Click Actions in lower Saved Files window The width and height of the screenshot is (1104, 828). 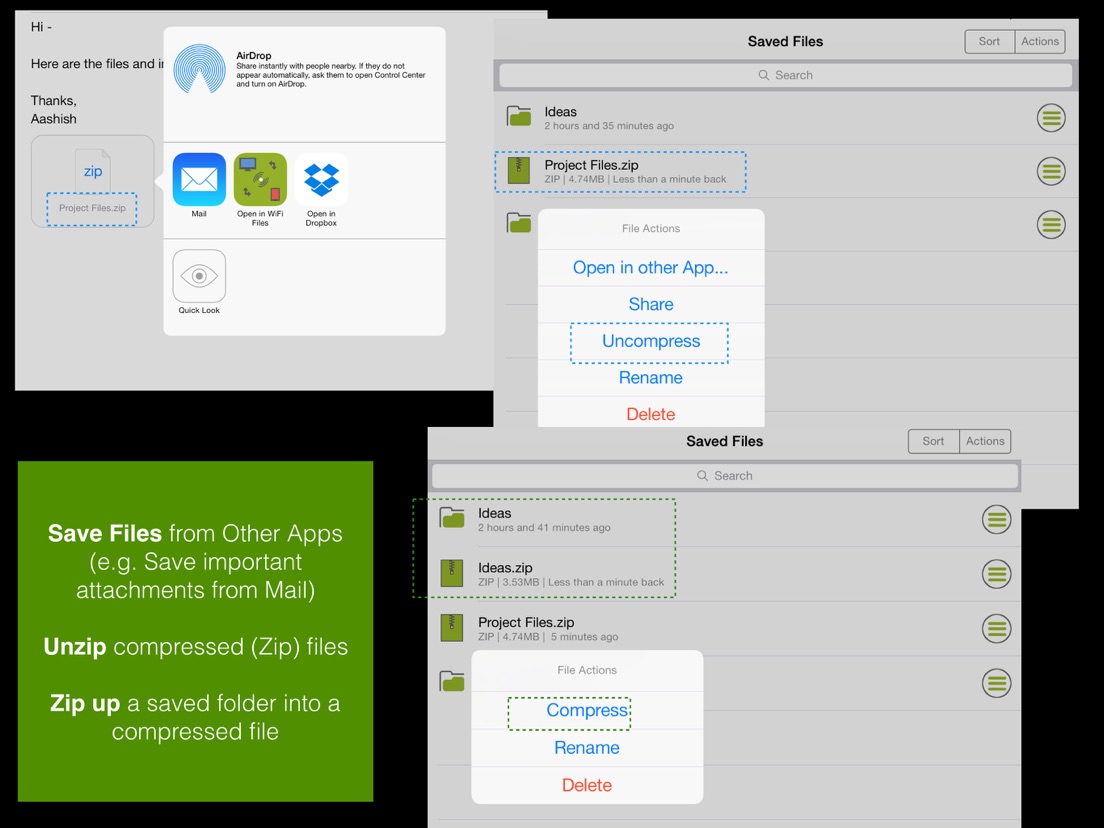985,441
